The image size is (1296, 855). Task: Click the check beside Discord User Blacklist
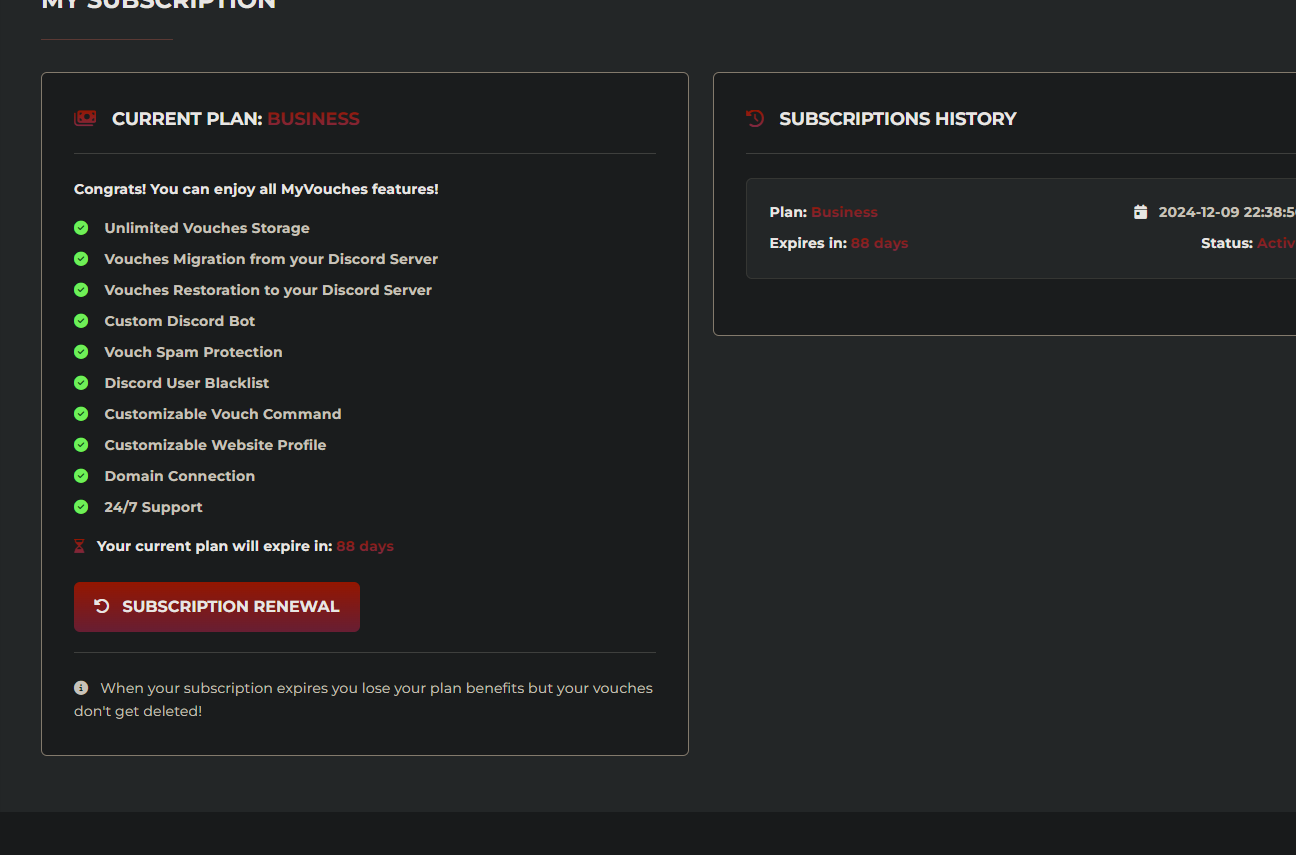(81, 383)
